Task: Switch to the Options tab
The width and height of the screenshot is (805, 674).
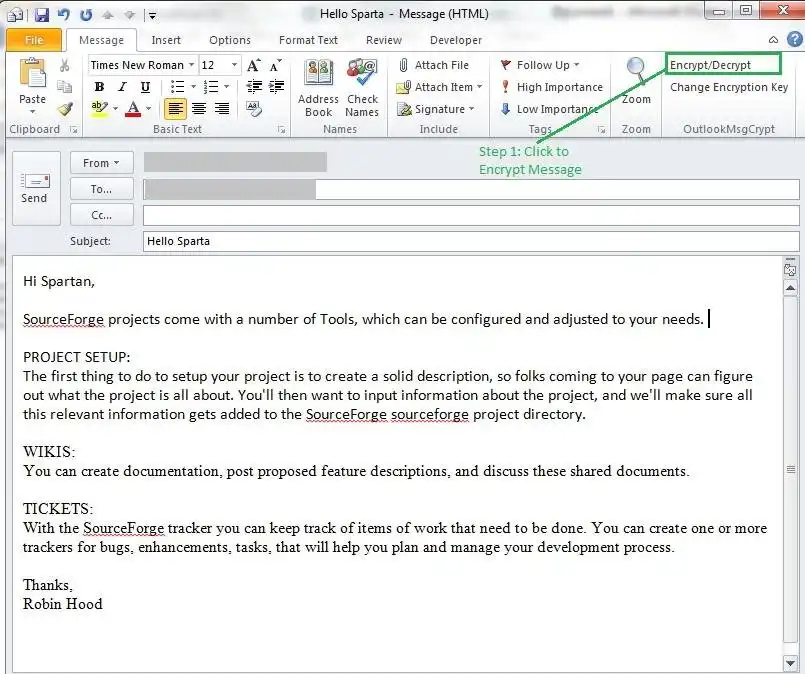Action: pos(229,40)
